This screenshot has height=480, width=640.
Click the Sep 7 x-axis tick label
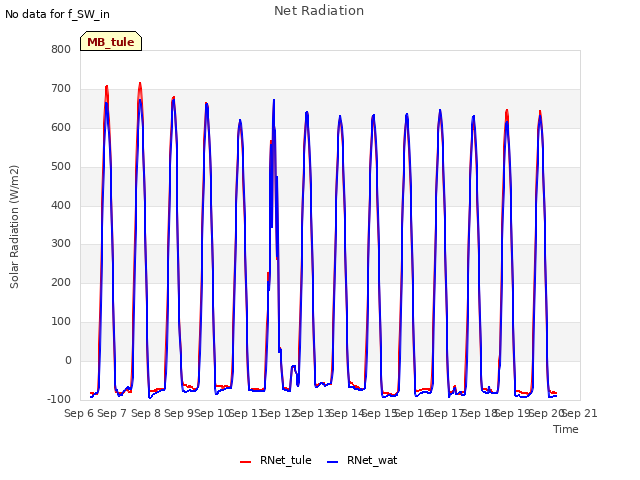[112, 413]
